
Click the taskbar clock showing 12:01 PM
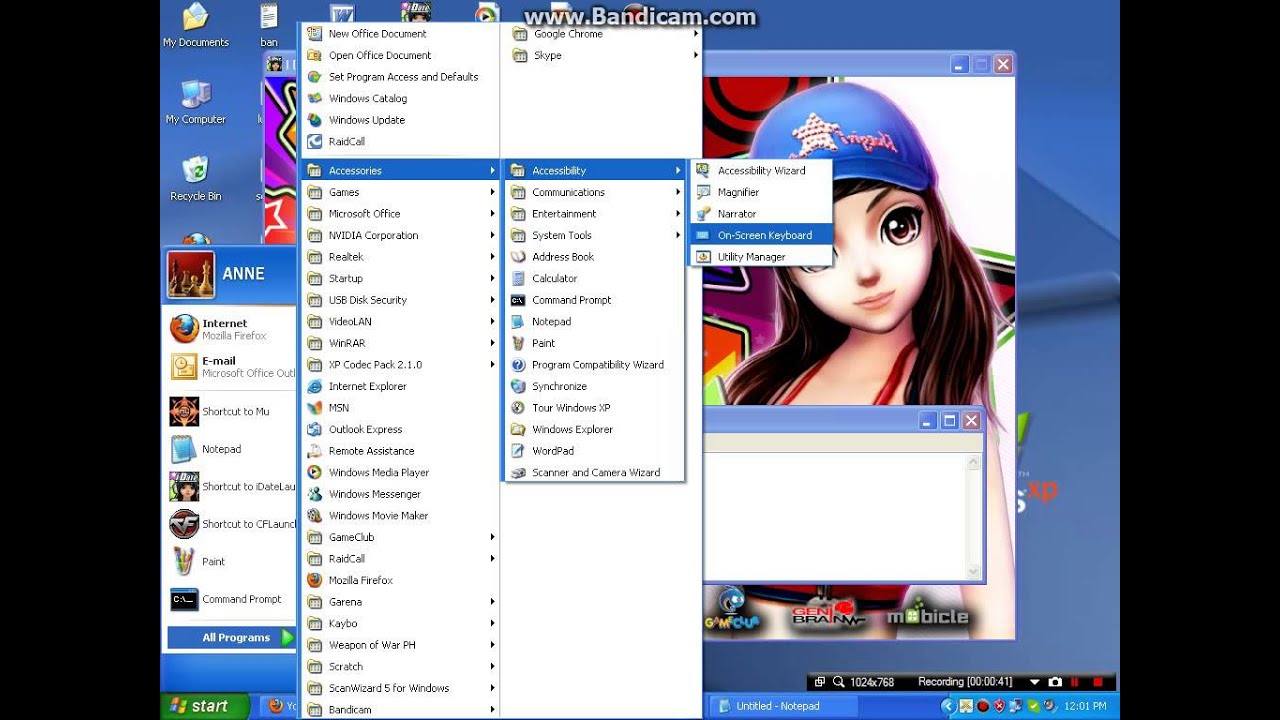coord(1083,706)
